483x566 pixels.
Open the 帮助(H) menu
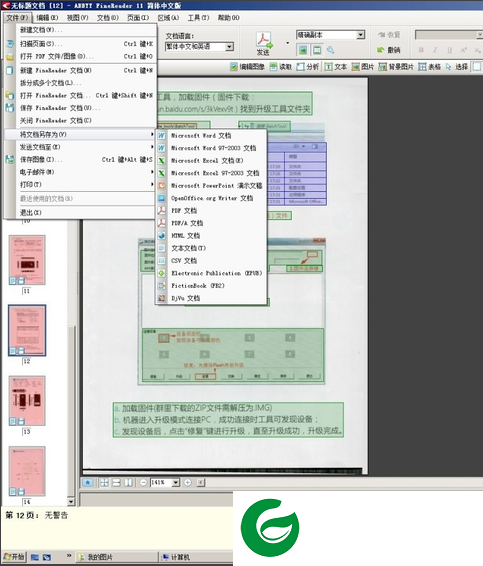[x=228, y=17]
